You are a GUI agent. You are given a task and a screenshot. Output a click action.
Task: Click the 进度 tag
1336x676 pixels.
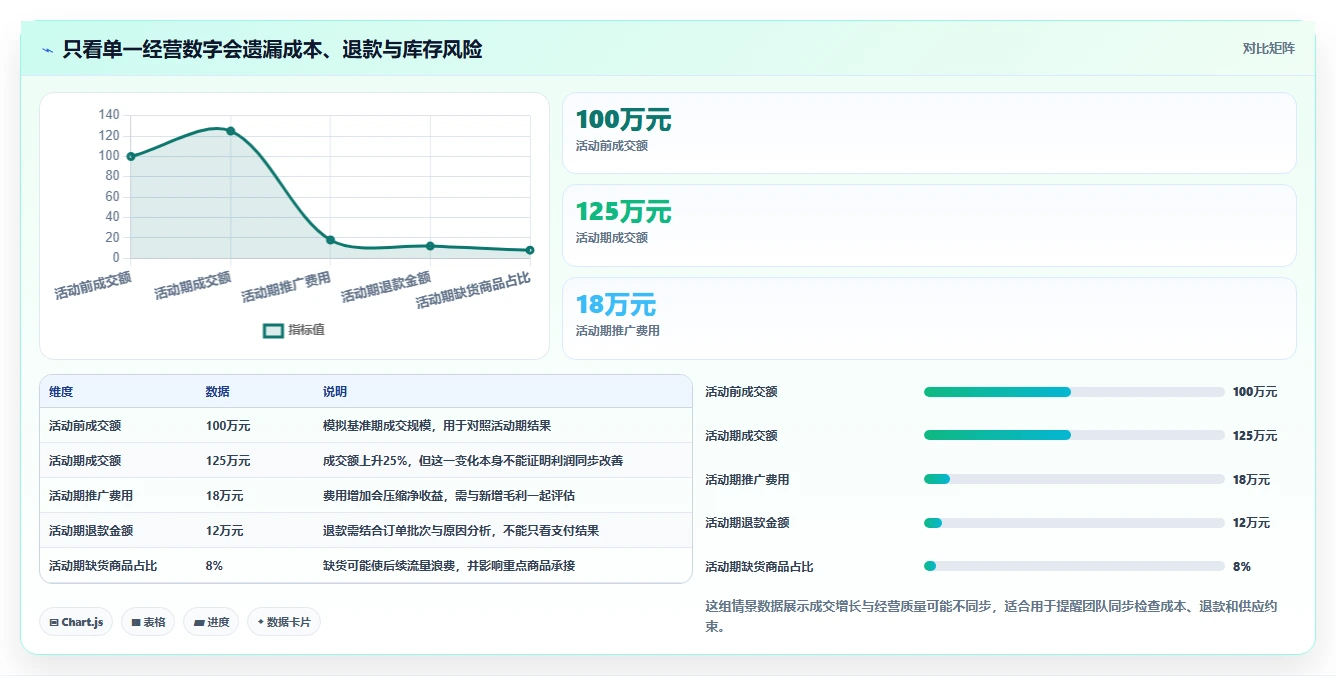point(211,622)
